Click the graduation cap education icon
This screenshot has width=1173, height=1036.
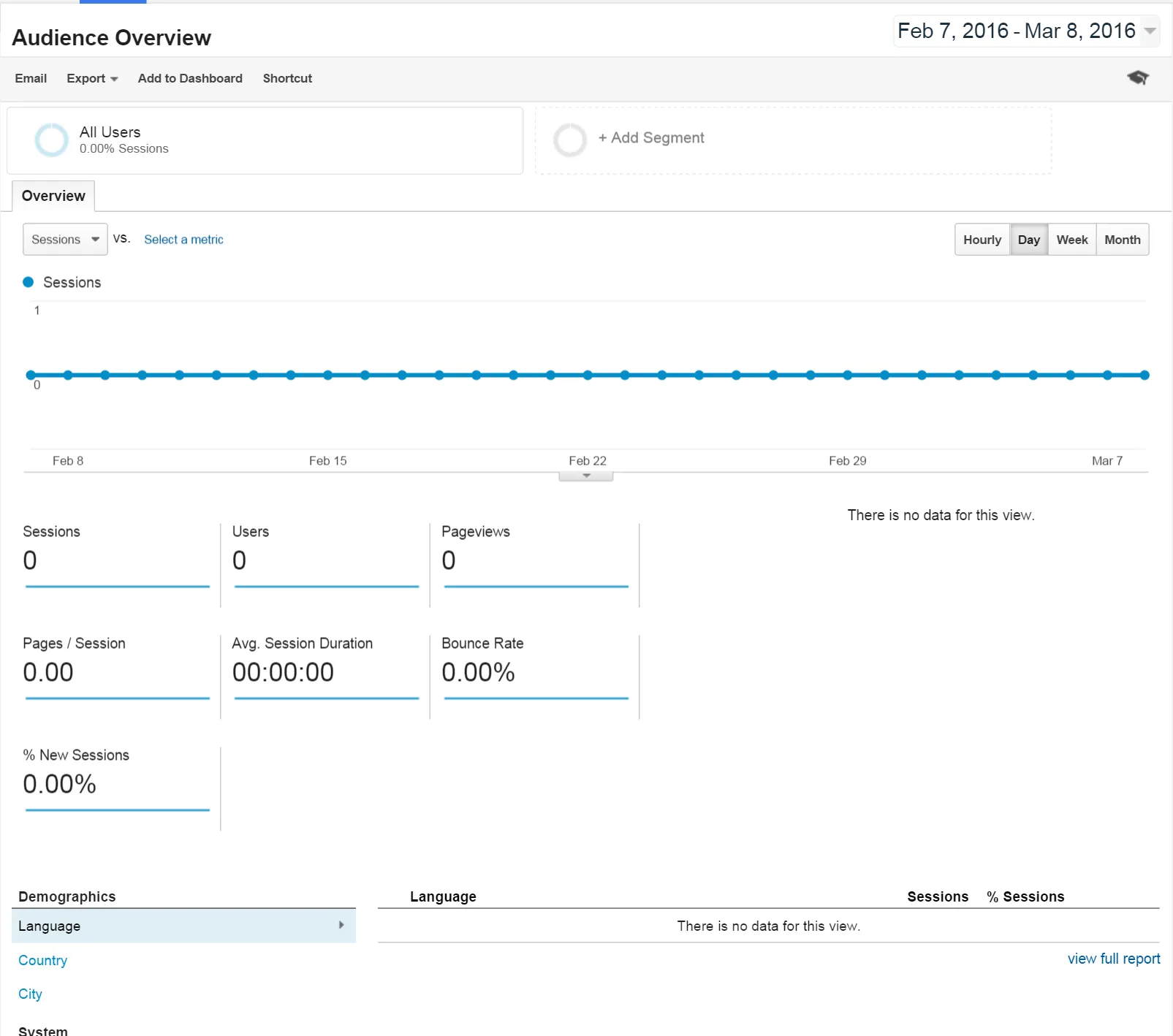click(1137, 77)
